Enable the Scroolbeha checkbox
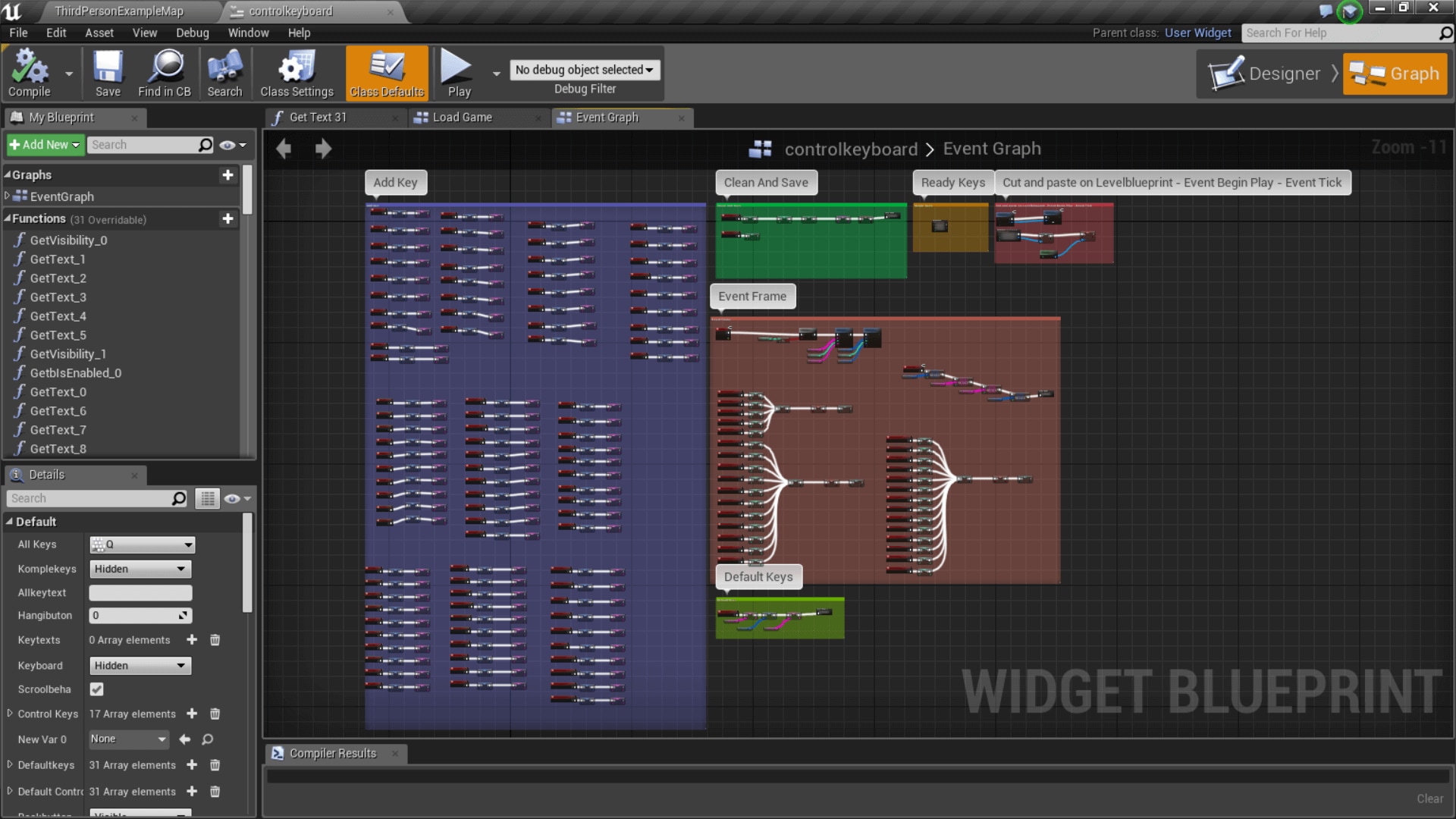Image resolution: width=1456 pixels, height=819 pixels. tap(96, 689)
